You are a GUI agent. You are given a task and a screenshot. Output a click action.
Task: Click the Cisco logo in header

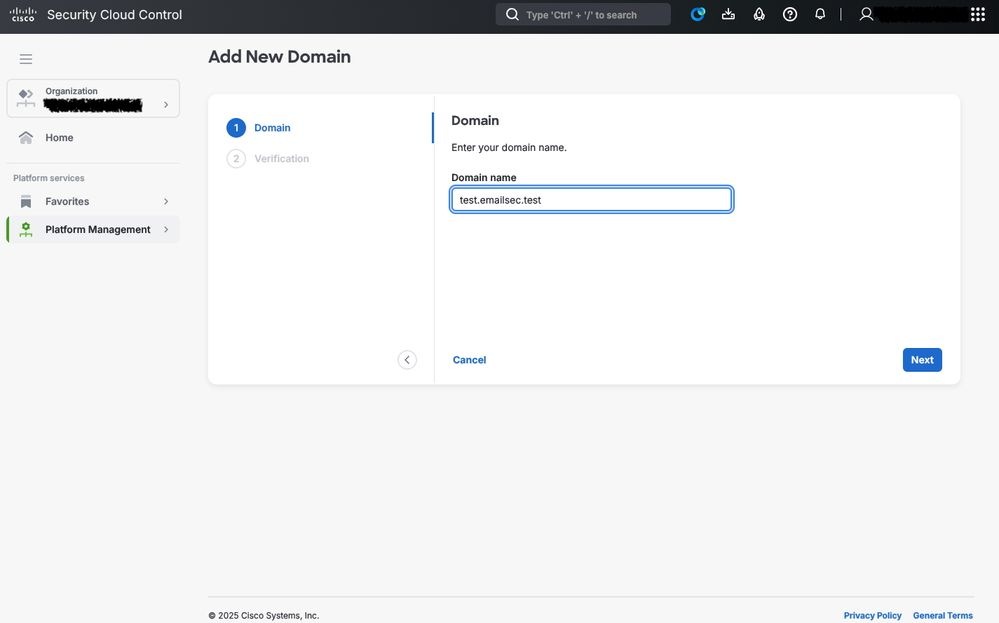tap(23, 14)
